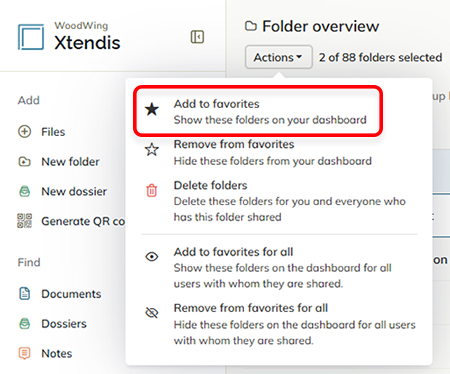Screen dimensions: 450x374
Task: Click the red trash icon for Delete folders
Action: tap(152, 190)
